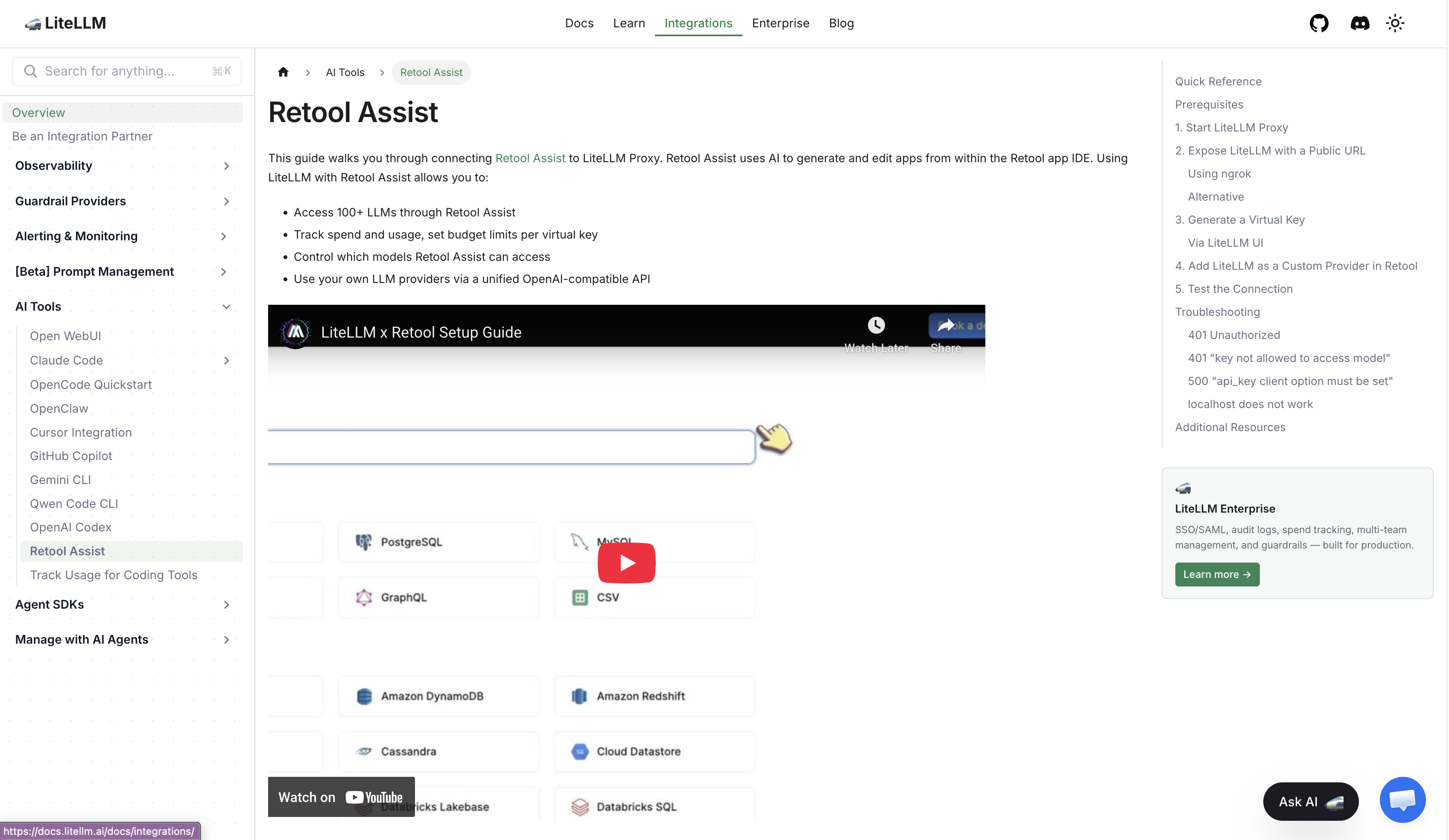Select Retool Assist in sidebar
Viewport: 1449px width, 840px height.
[131, 551]
